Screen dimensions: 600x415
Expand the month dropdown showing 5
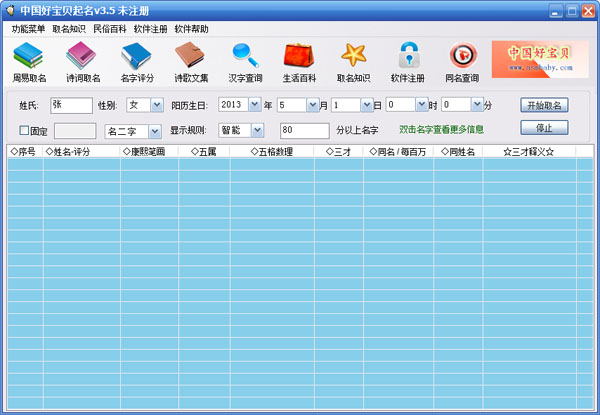point(312,104)
